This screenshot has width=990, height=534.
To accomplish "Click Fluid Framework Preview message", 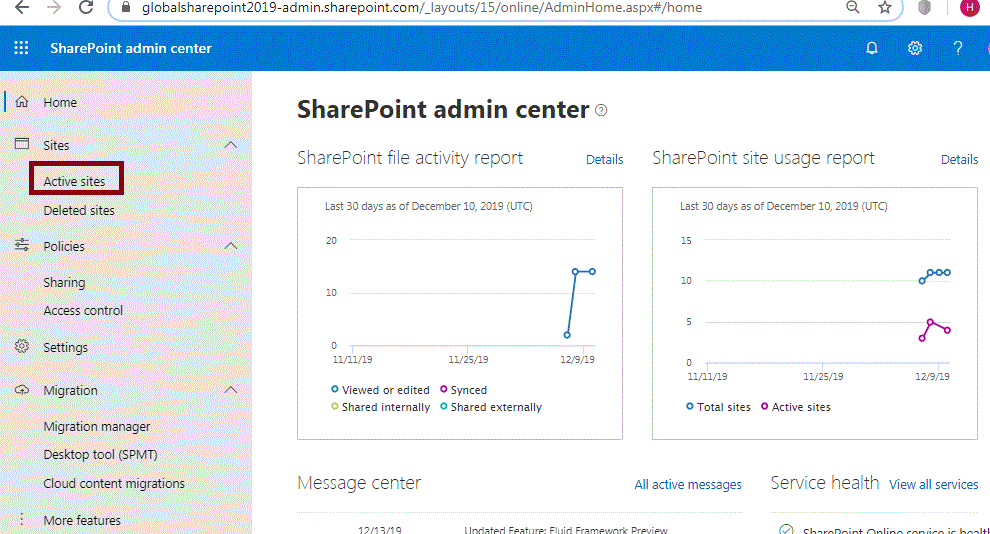I will 566,530.
